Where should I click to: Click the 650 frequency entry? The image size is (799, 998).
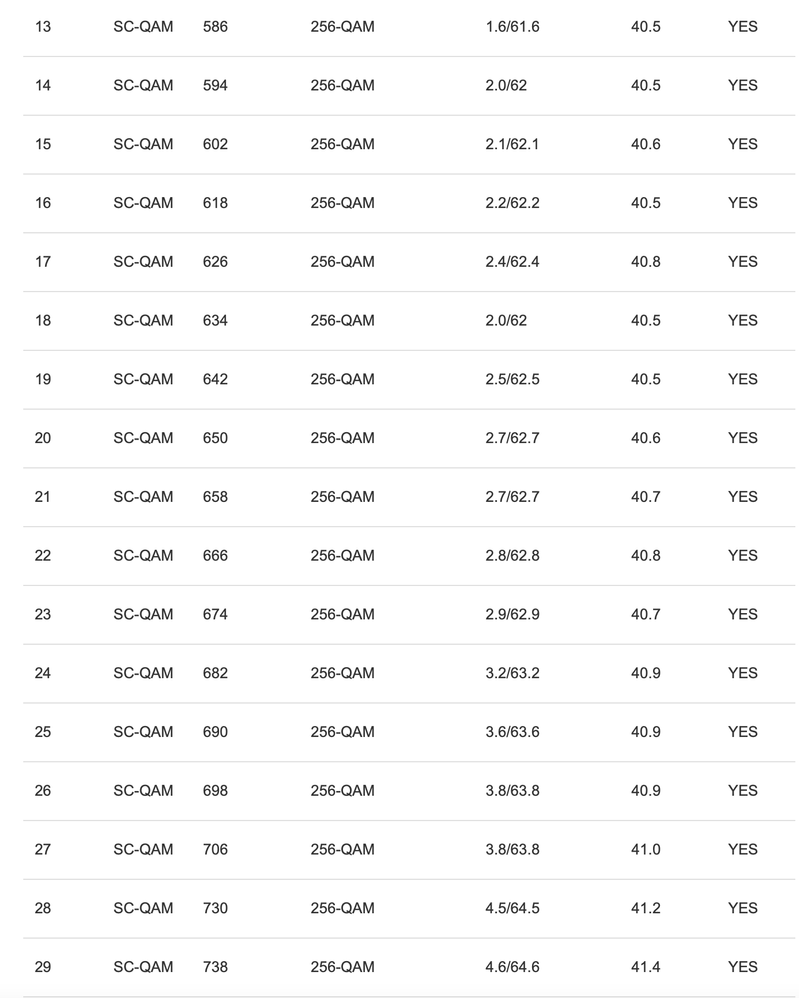coord(215,438)
